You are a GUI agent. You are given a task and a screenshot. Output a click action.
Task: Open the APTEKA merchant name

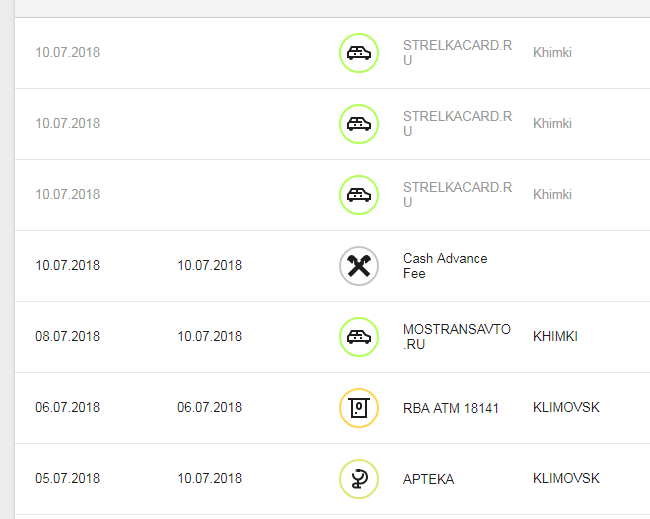pos(428,479)
